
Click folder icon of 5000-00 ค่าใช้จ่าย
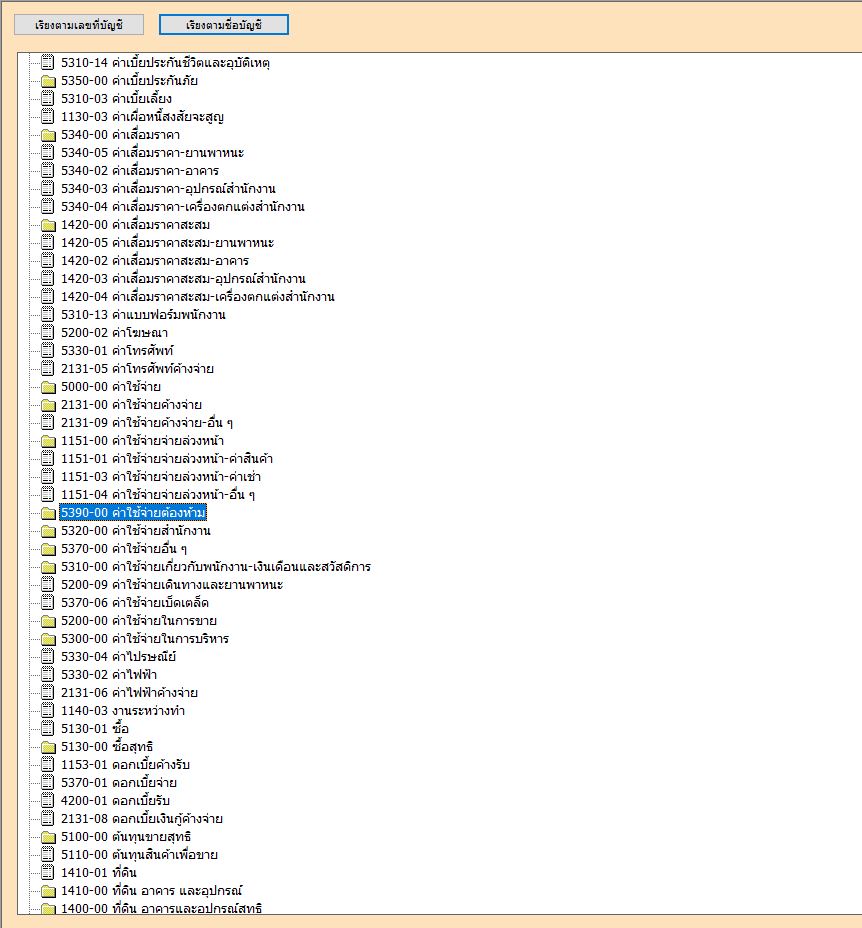[x=48, y=387]
